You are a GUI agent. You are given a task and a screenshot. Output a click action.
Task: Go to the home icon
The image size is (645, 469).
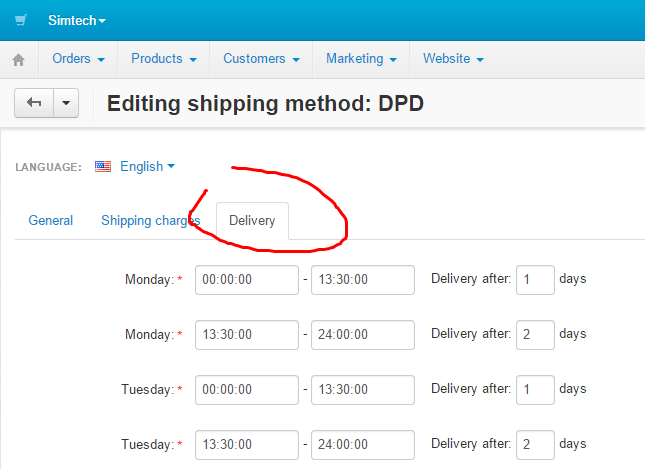18,60
